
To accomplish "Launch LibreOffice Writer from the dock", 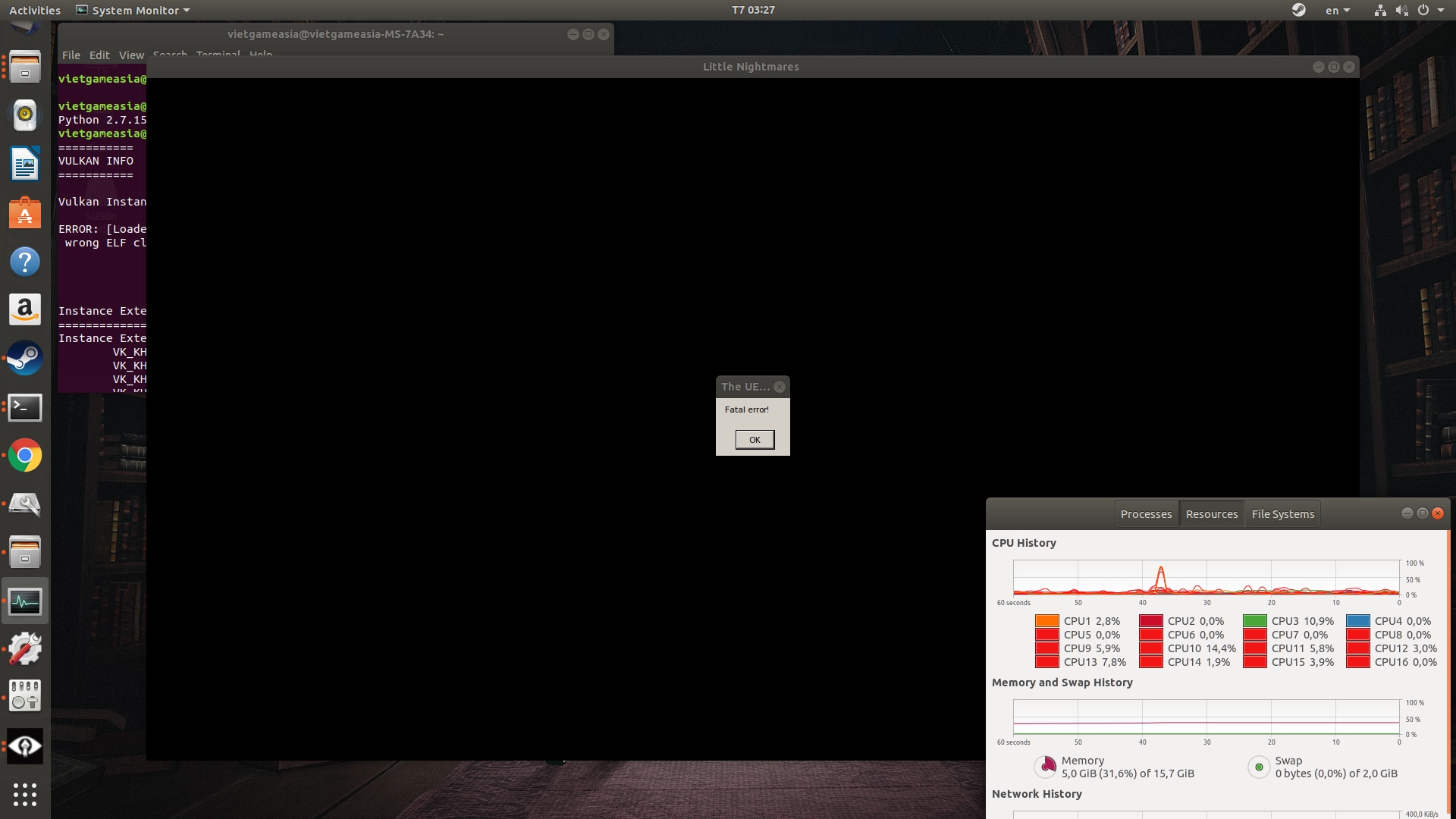I will (25, 164).
